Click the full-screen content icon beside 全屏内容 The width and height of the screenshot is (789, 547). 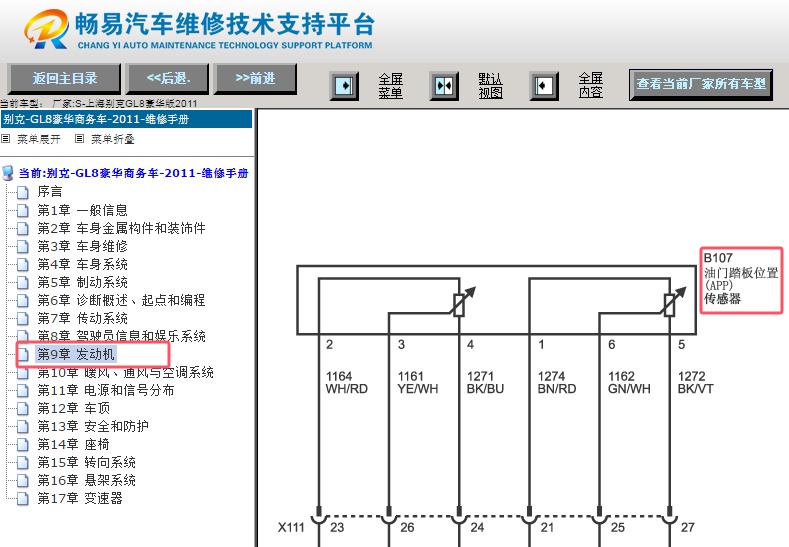[x=543, y=86]
